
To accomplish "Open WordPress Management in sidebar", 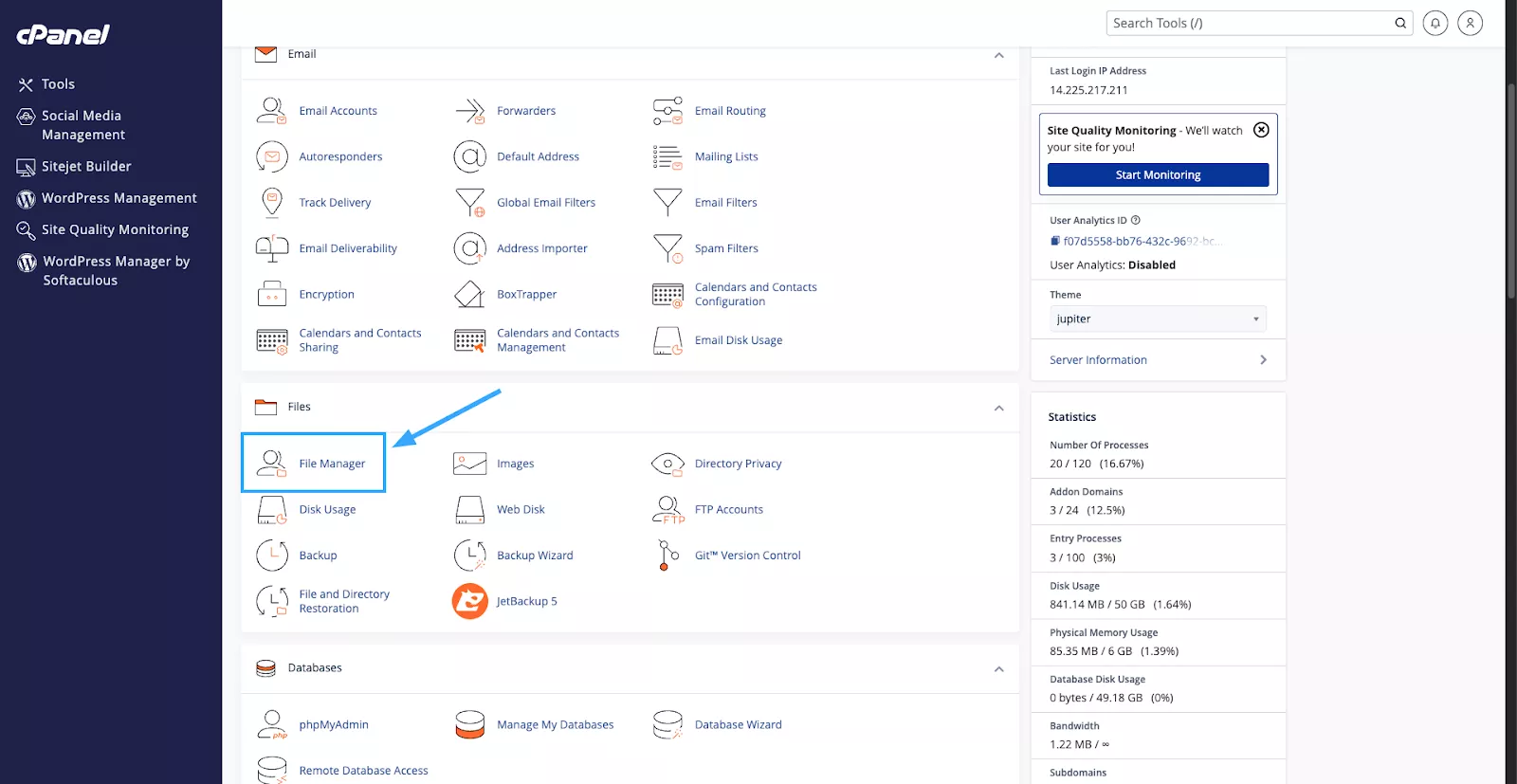I will click(x=119, y=198).
